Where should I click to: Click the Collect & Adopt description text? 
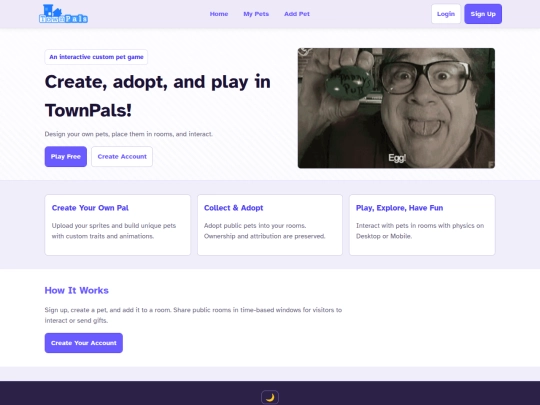coord(264,231)
